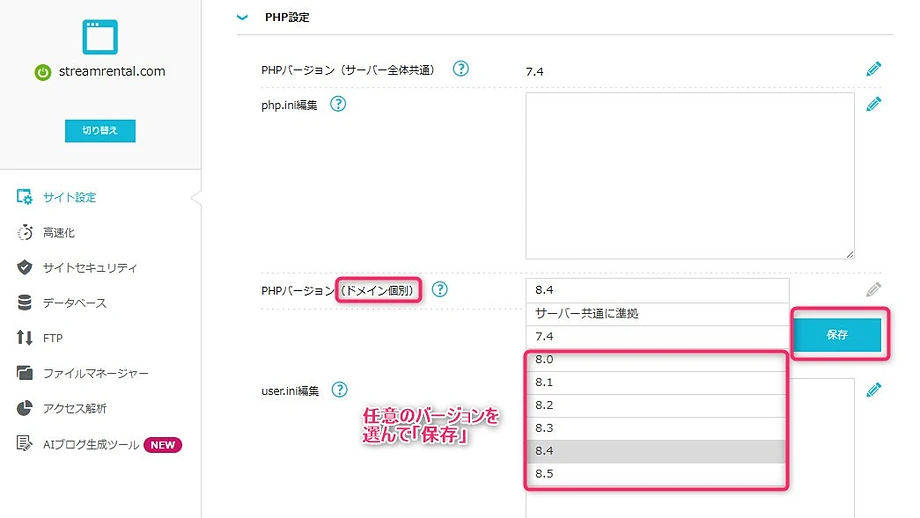
Task: Select version 8.2 option
Action: click(x=656, y=405)
